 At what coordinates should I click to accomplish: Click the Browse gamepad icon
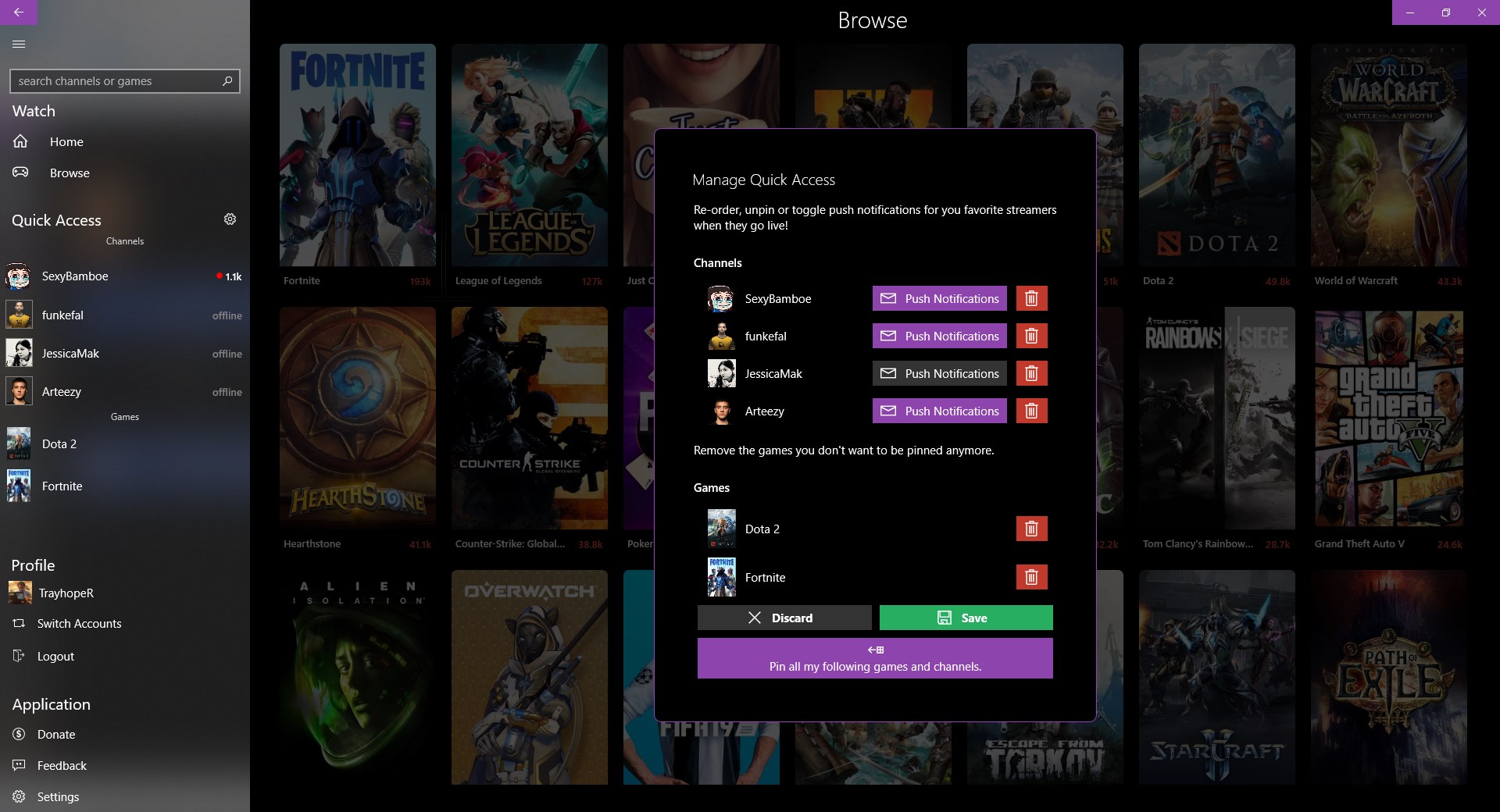click(20, 173)
